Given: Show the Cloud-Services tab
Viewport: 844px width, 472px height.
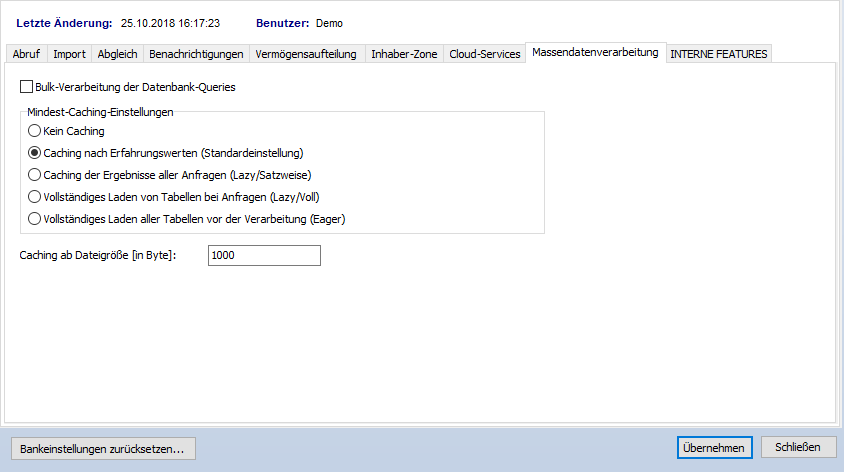Looking at the screenshot, I should [x=485, y=54].
